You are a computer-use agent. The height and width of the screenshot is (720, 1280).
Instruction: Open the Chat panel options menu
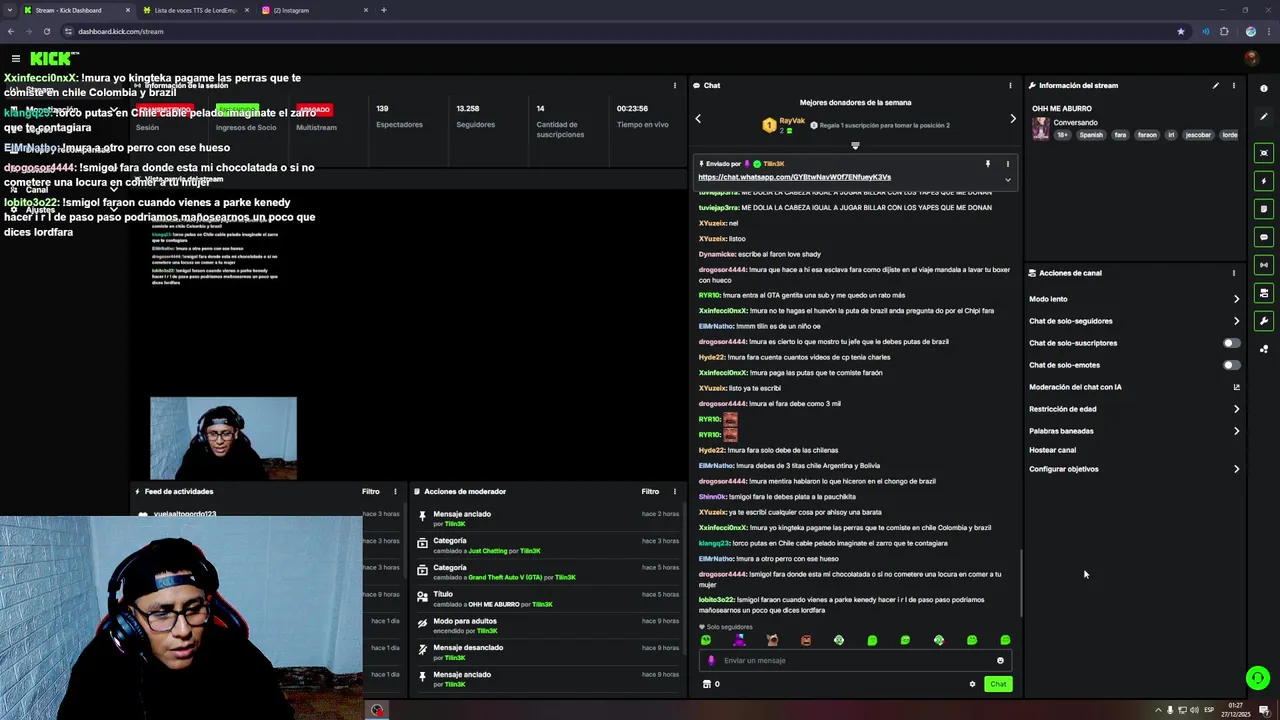click(x=1010, y=85)
